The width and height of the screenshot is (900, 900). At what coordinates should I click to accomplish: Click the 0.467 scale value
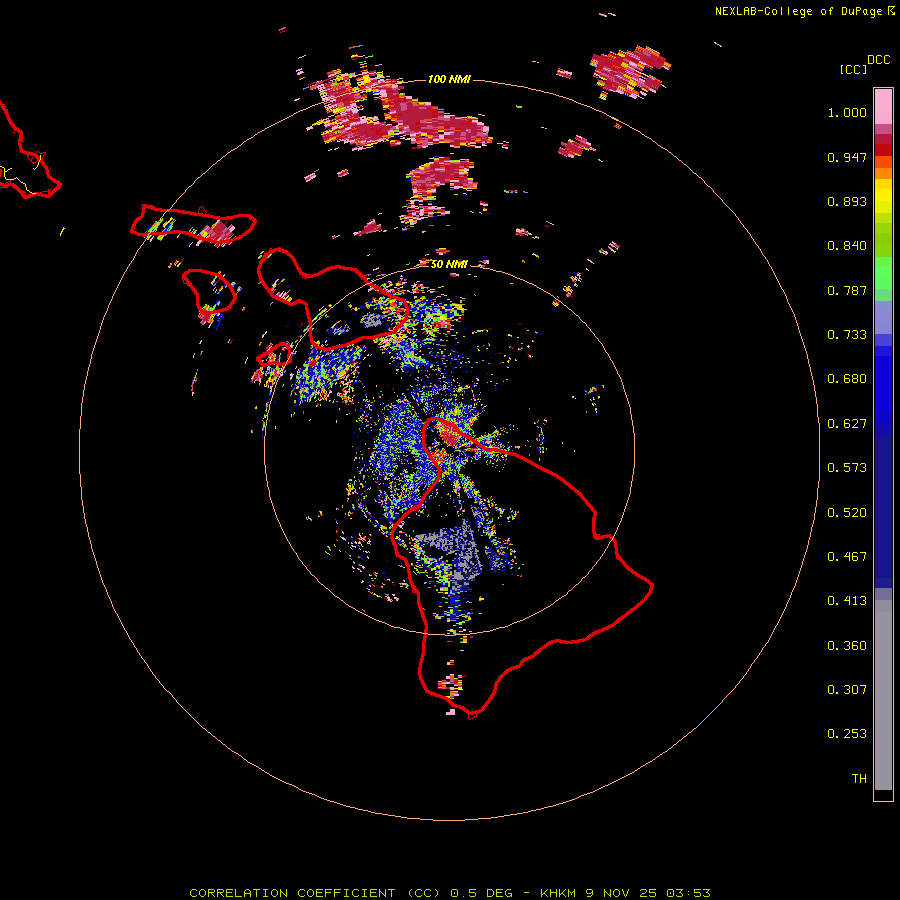coord(847,557)
